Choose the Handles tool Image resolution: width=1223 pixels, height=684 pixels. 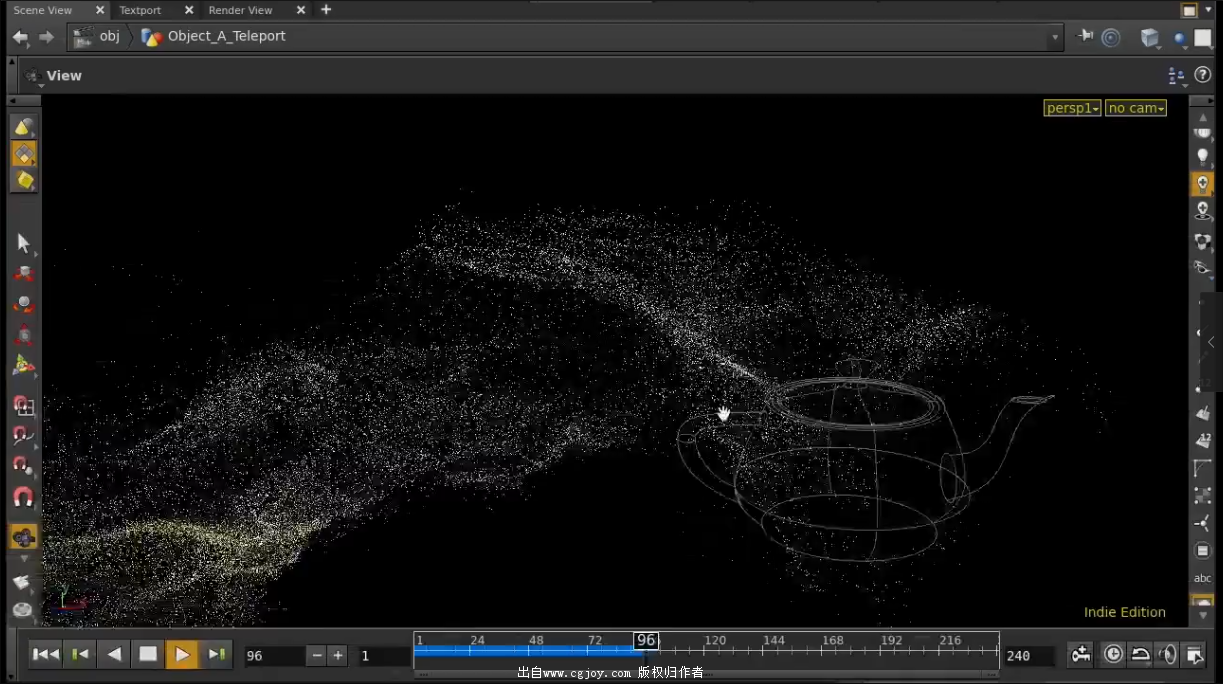24,366
